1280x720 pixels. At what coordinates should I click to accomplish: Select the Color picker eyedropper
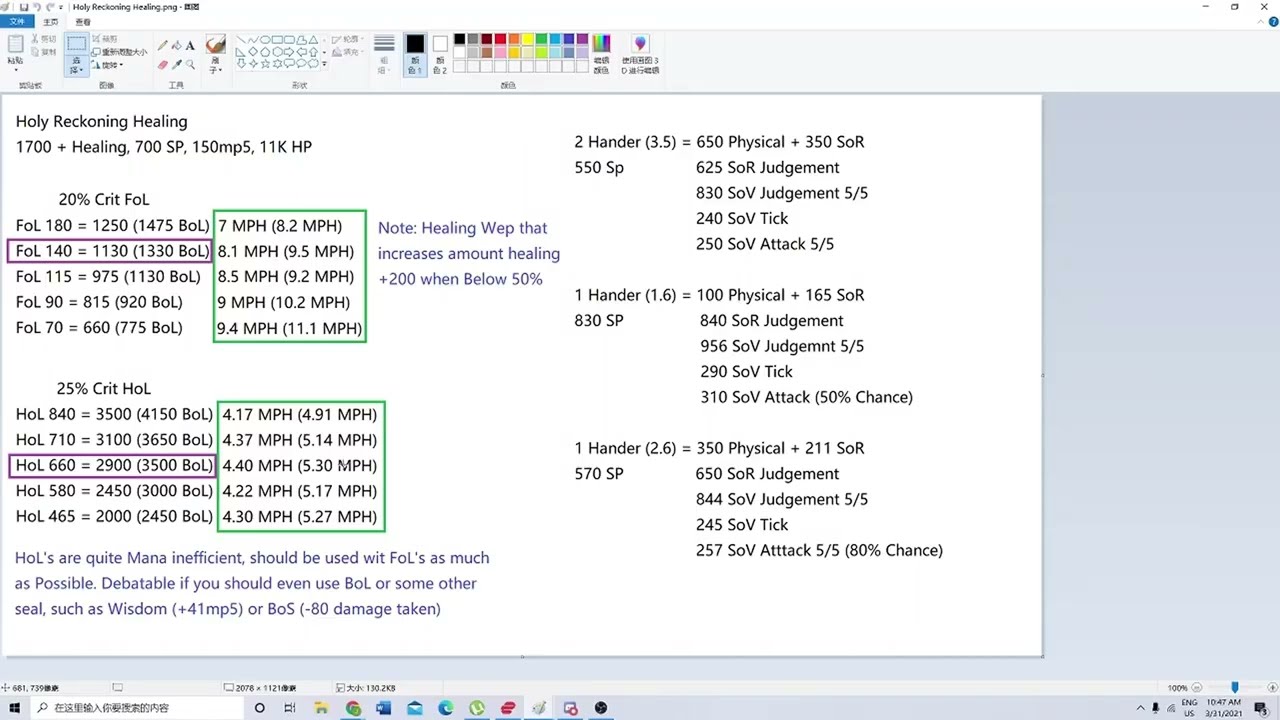tap(176, 64)
